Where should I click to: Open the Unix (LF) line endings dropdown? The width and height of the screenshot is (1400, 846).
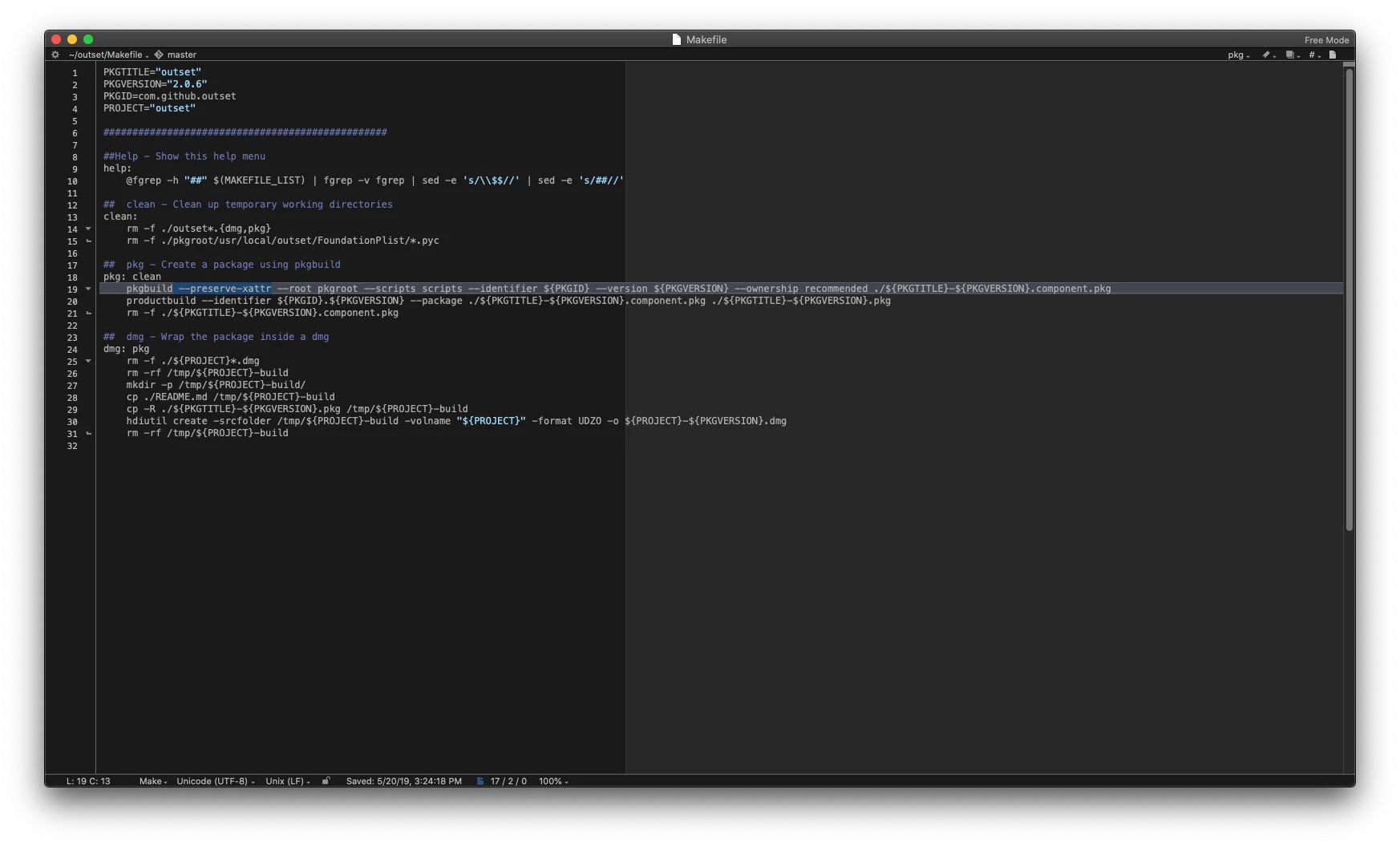288,781
